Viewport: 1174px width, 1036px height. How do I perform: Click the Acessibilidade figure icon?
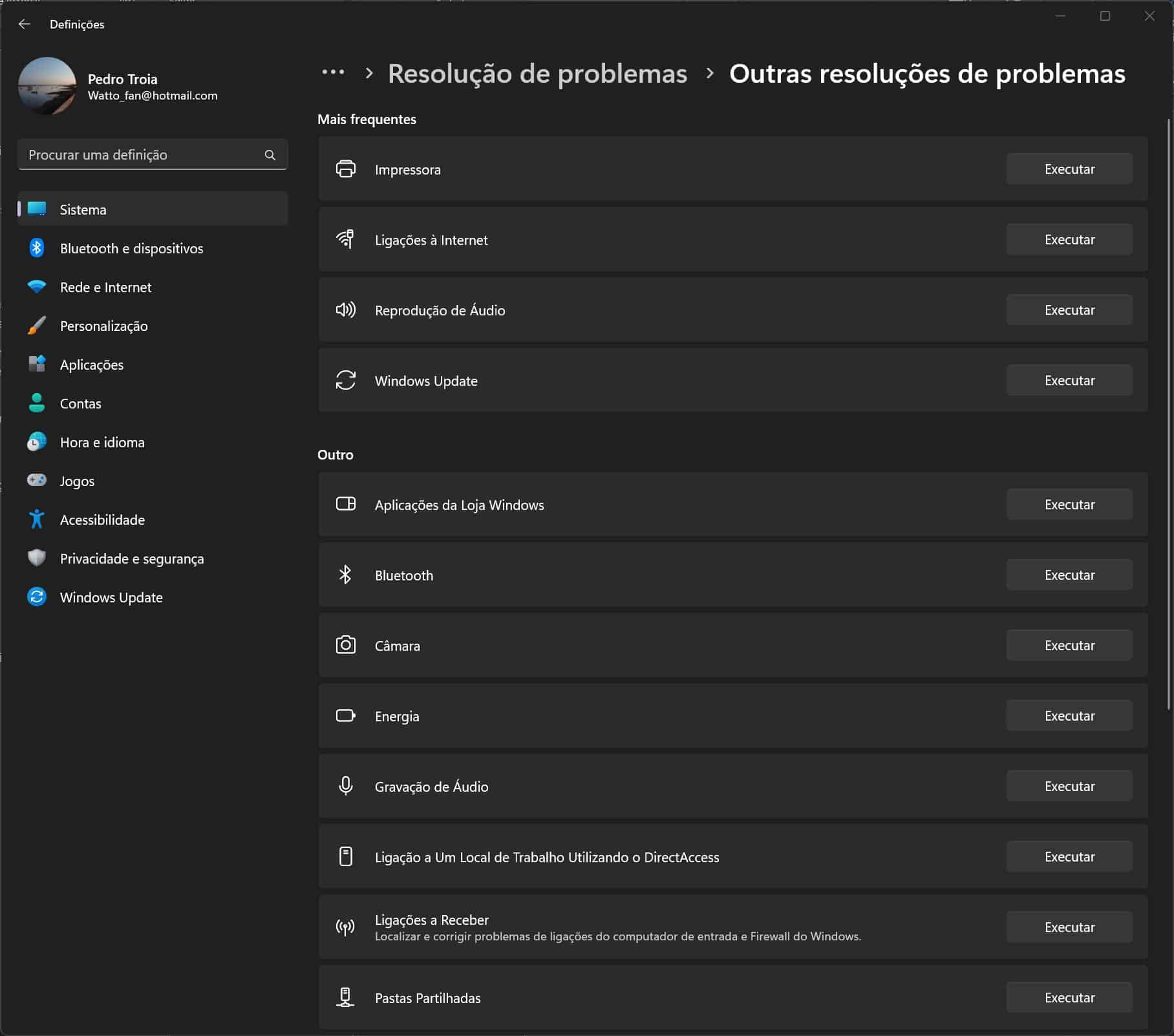click(x=37, y=519)
